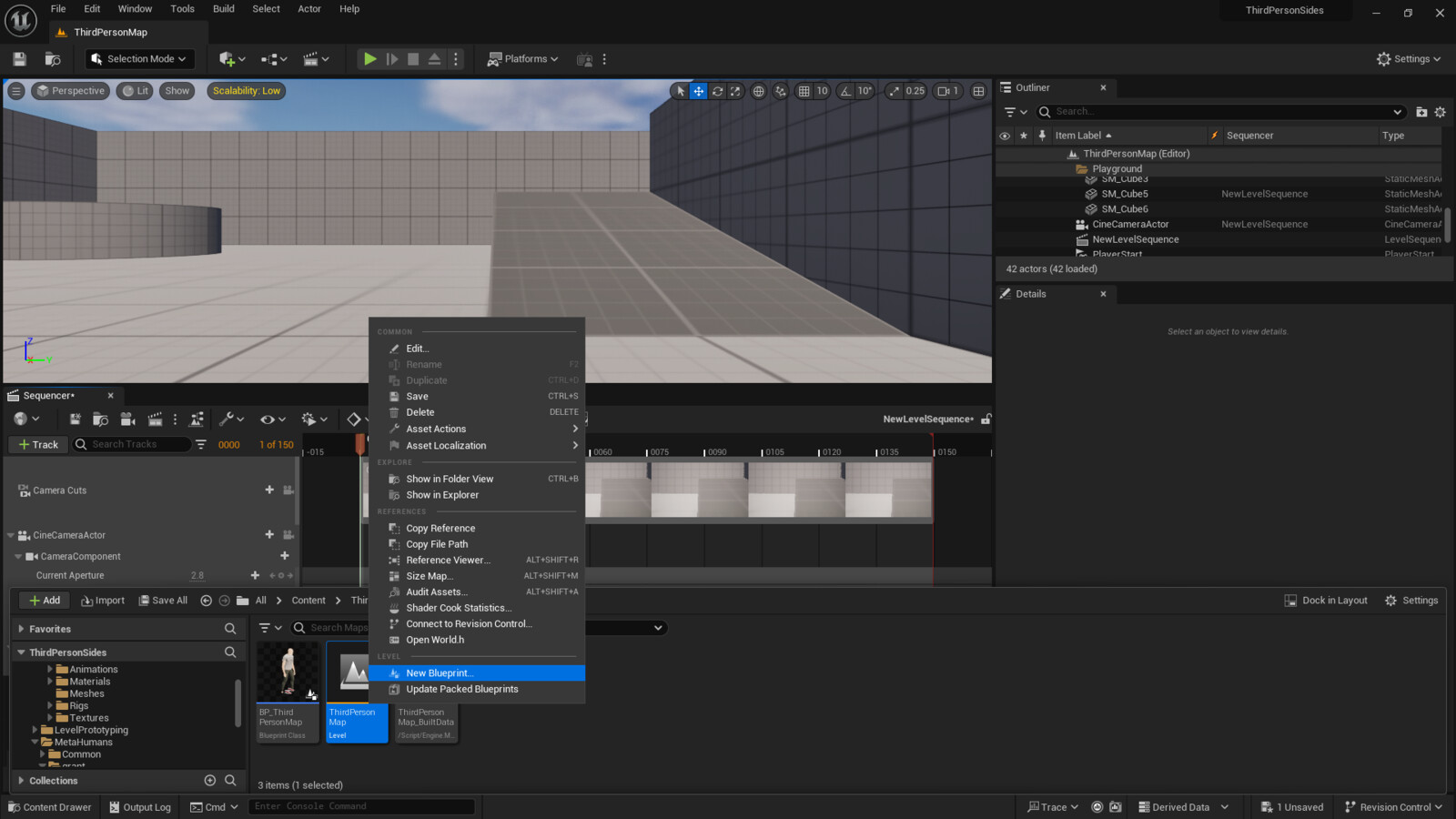Click the Scalability: Low warning button
1456x819 pixels.
pos(247,91)
